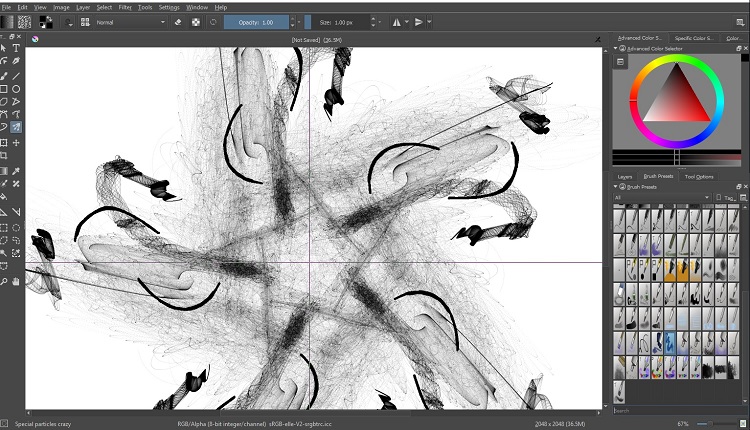
Task: Select the Text tool in toolbox
Action: [x=17, y=48]
